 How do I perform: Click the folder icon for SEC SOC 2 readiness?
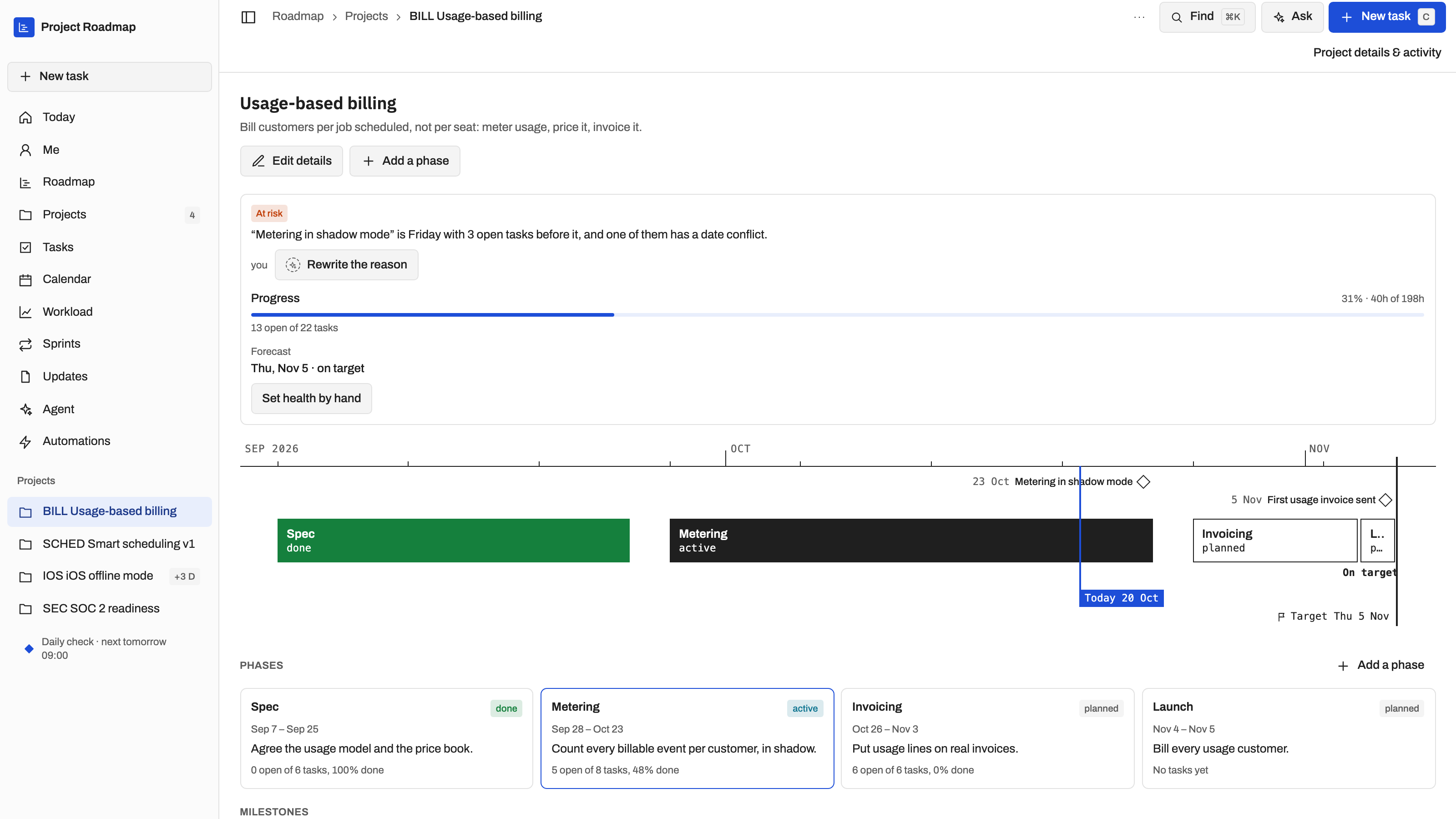pyautogui.click(x=25, y=609)
